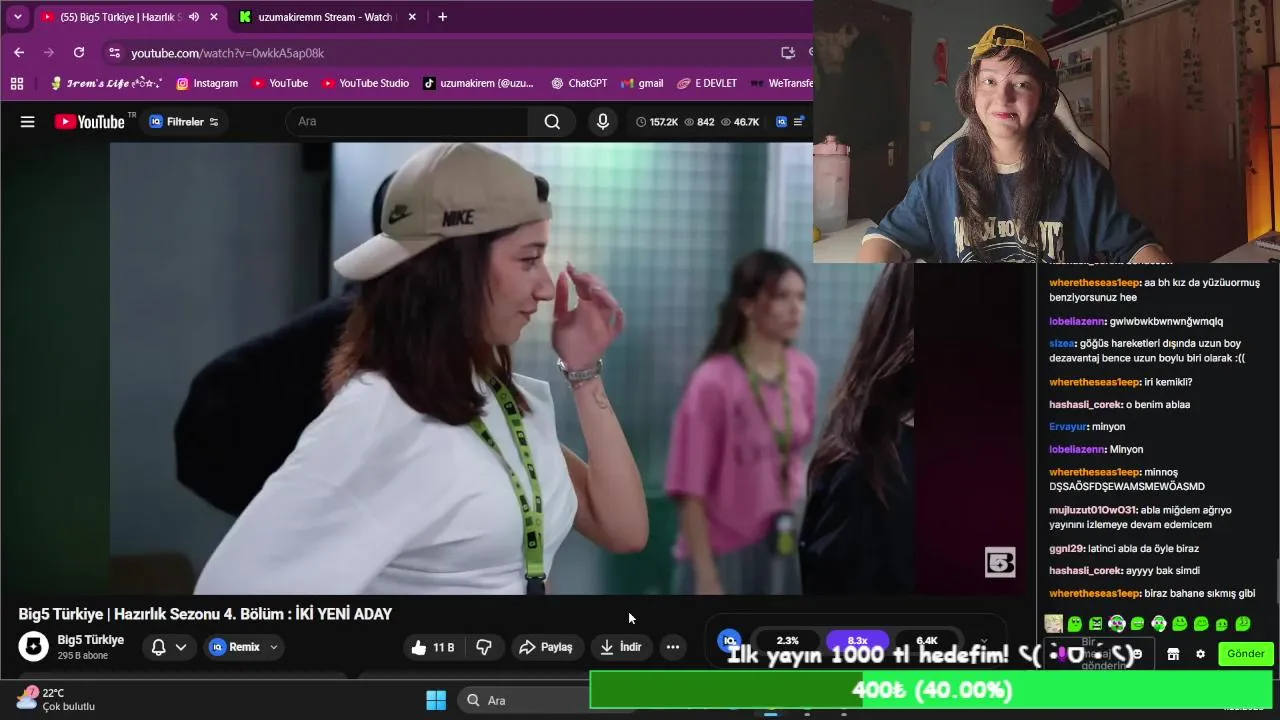Start voice search with the microphone icon
Image resolution: width=1280 pixels, height=720 pixels.
coord(602,122)
